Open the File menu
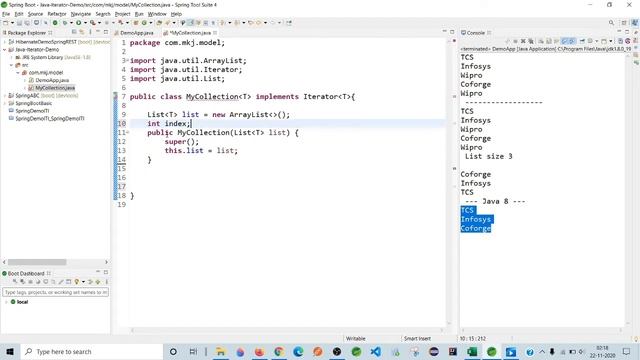Screen dimensions: 640x360 click(6, 14)
